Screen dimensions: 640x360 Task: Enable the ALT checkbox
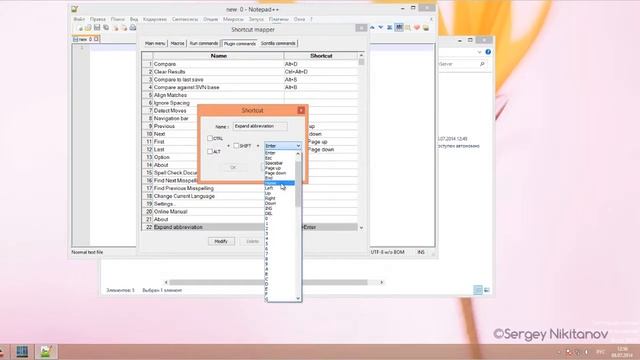click(210, 151)
